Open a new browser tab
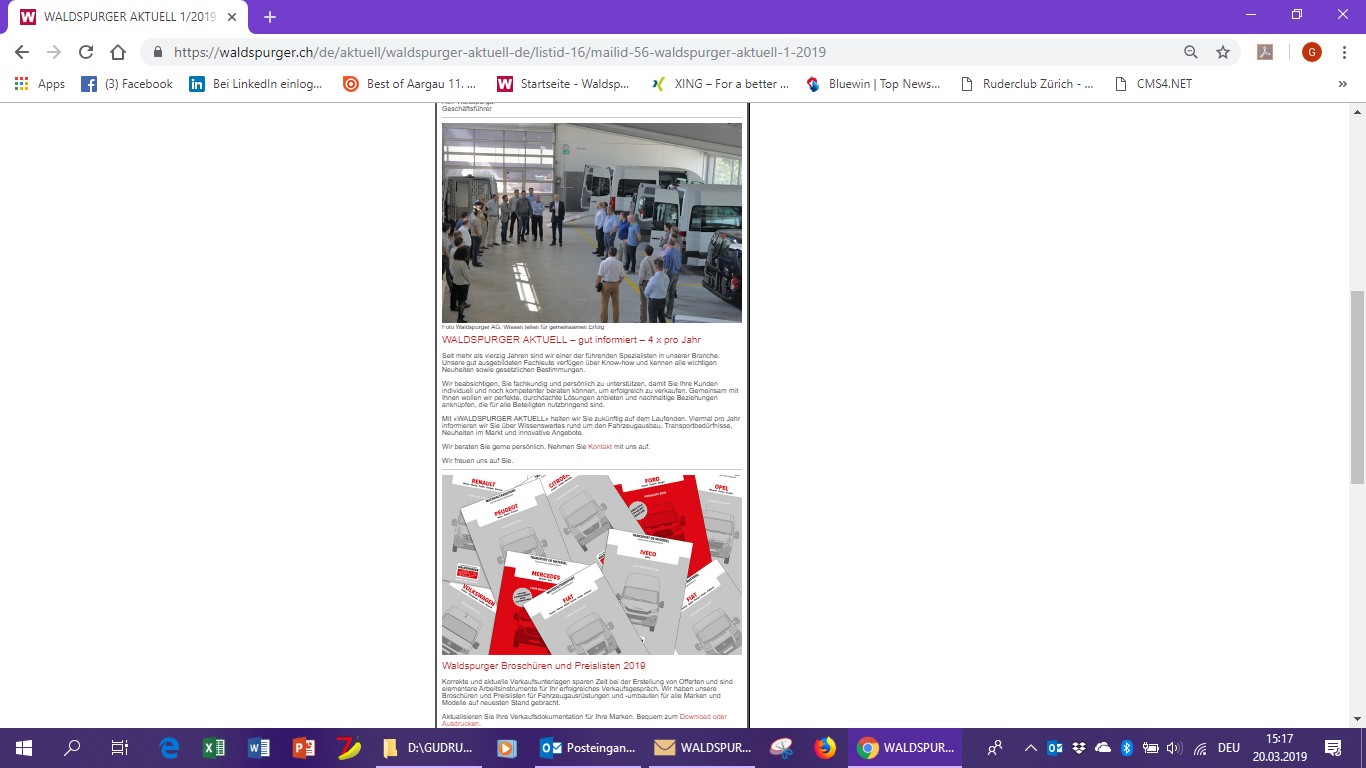Viewport: 1366px width, 768px height. click(270, 17)
